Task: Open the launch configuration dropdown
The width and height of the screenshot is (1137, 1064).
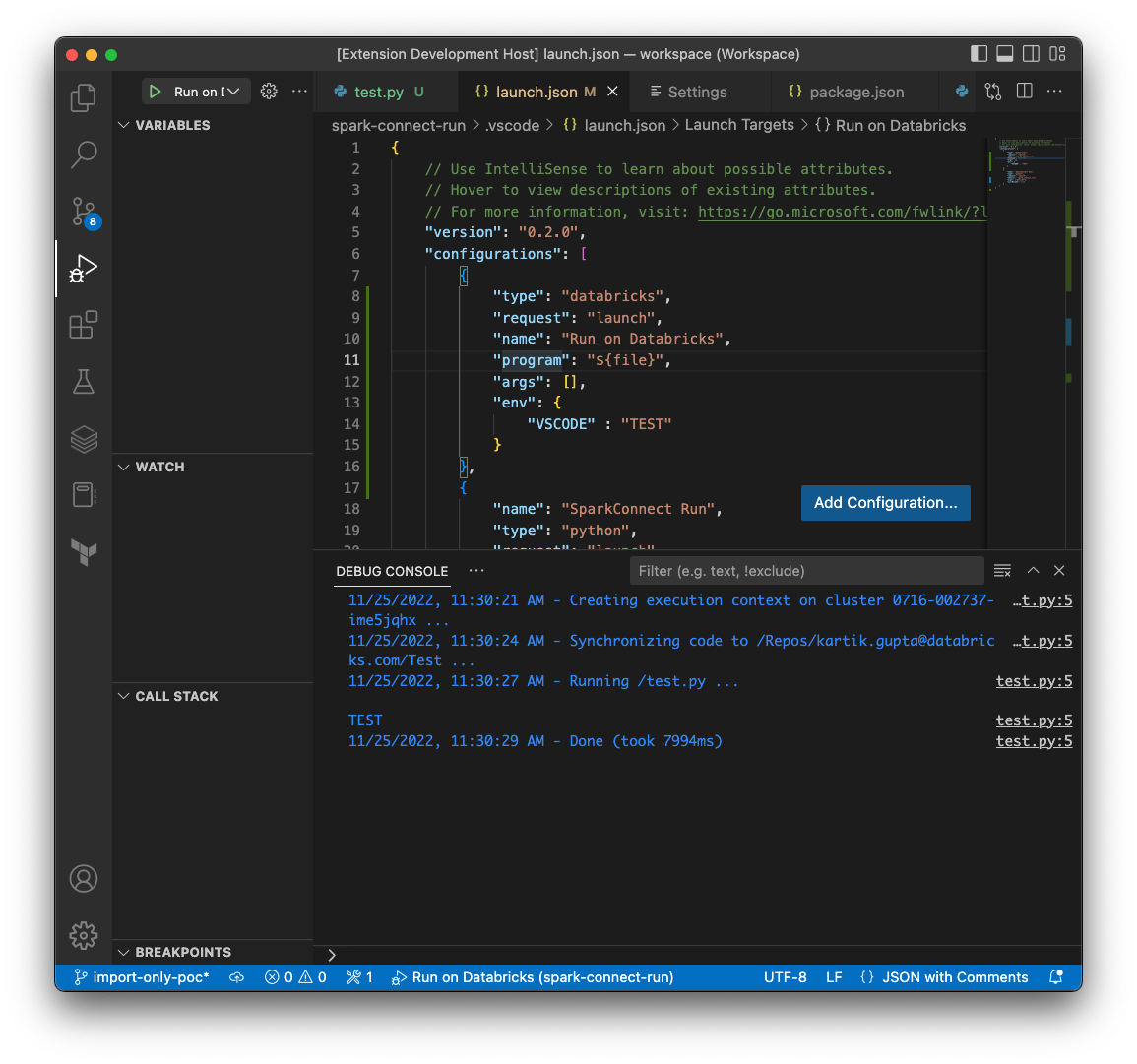Action: point(208,92)
